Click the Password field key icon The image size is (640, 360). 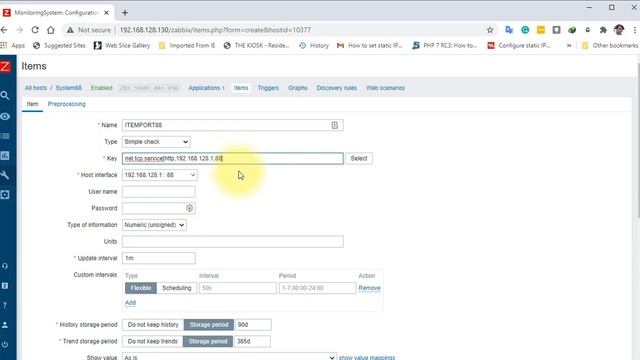pyautogui.click(x=189, y=208)
